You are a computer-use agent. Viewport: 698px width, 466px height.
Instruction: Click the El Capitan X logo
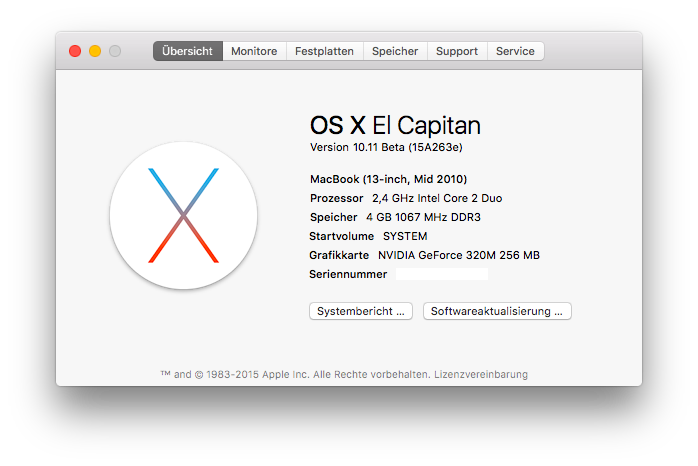(x=183, y=215)
